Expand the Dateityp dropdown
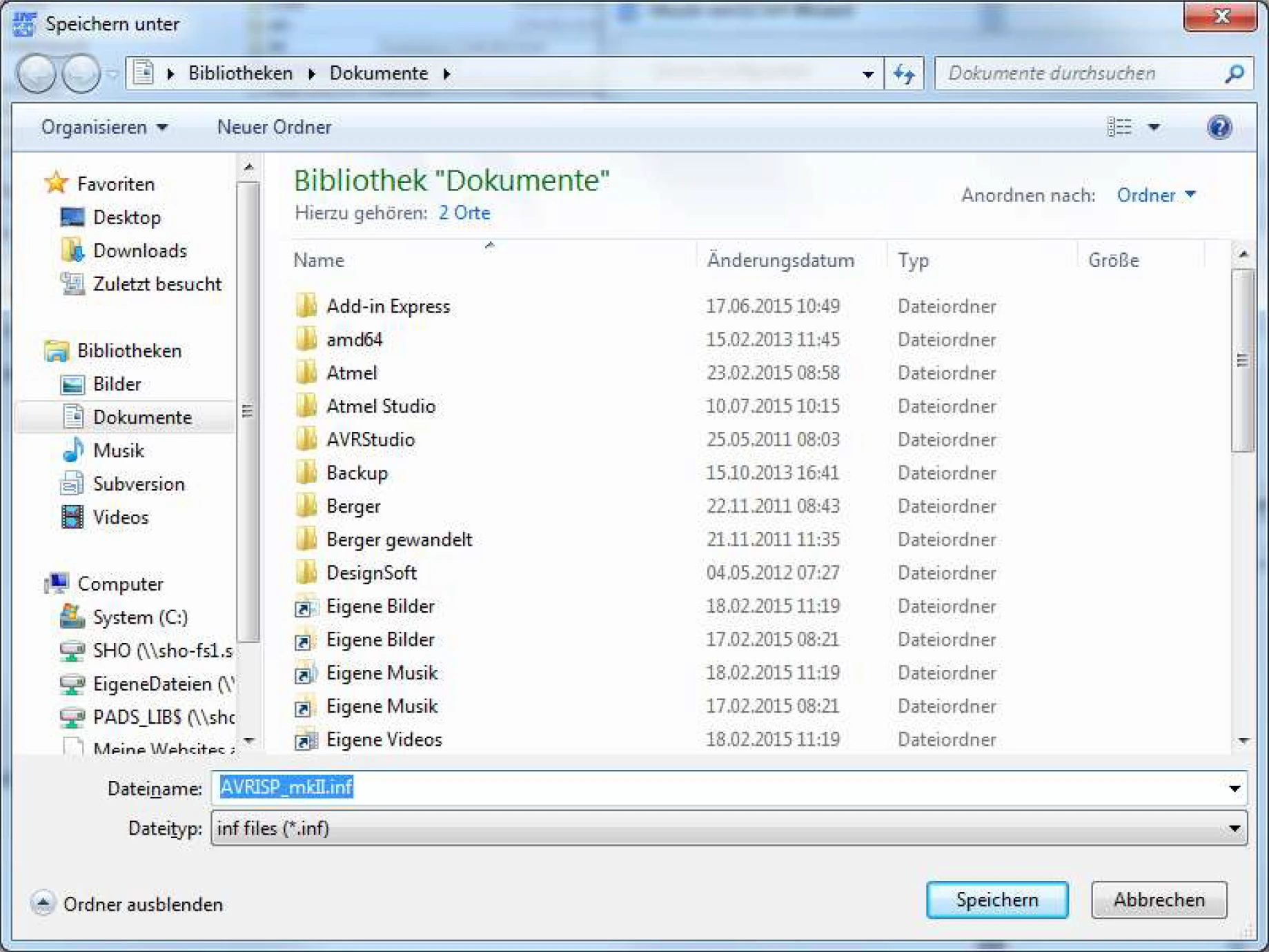Viewport: 1269px width, 952px height. 1234,829
